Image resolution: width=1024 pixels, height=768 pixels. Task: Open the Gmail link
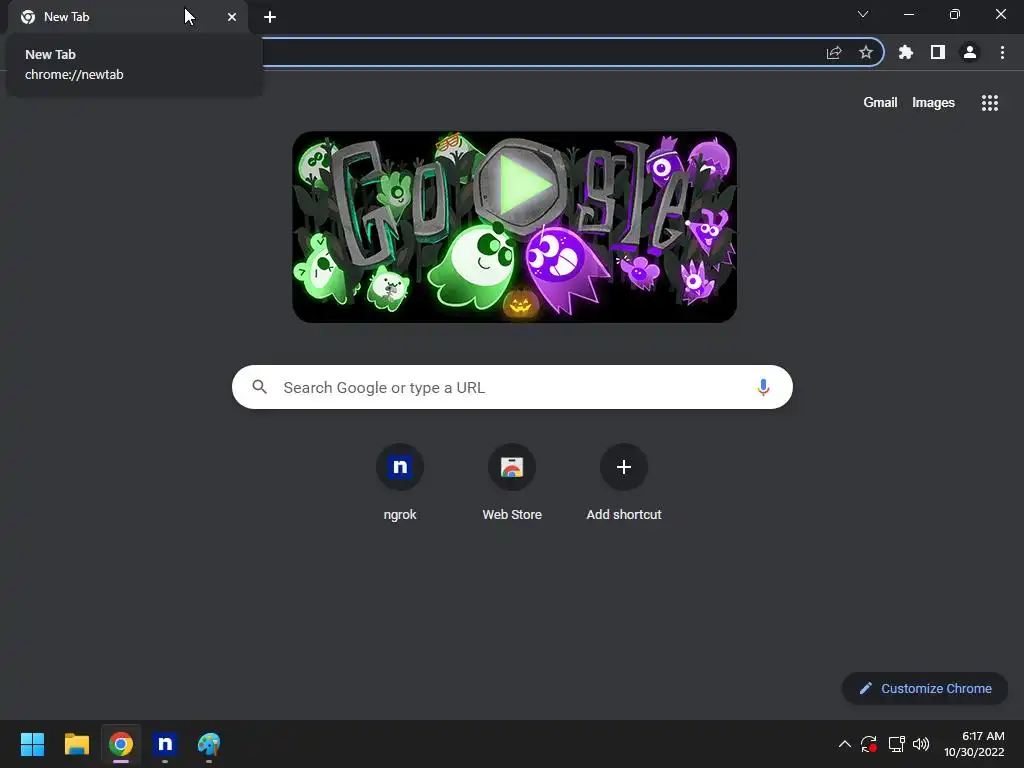click(x=880, y=103)
